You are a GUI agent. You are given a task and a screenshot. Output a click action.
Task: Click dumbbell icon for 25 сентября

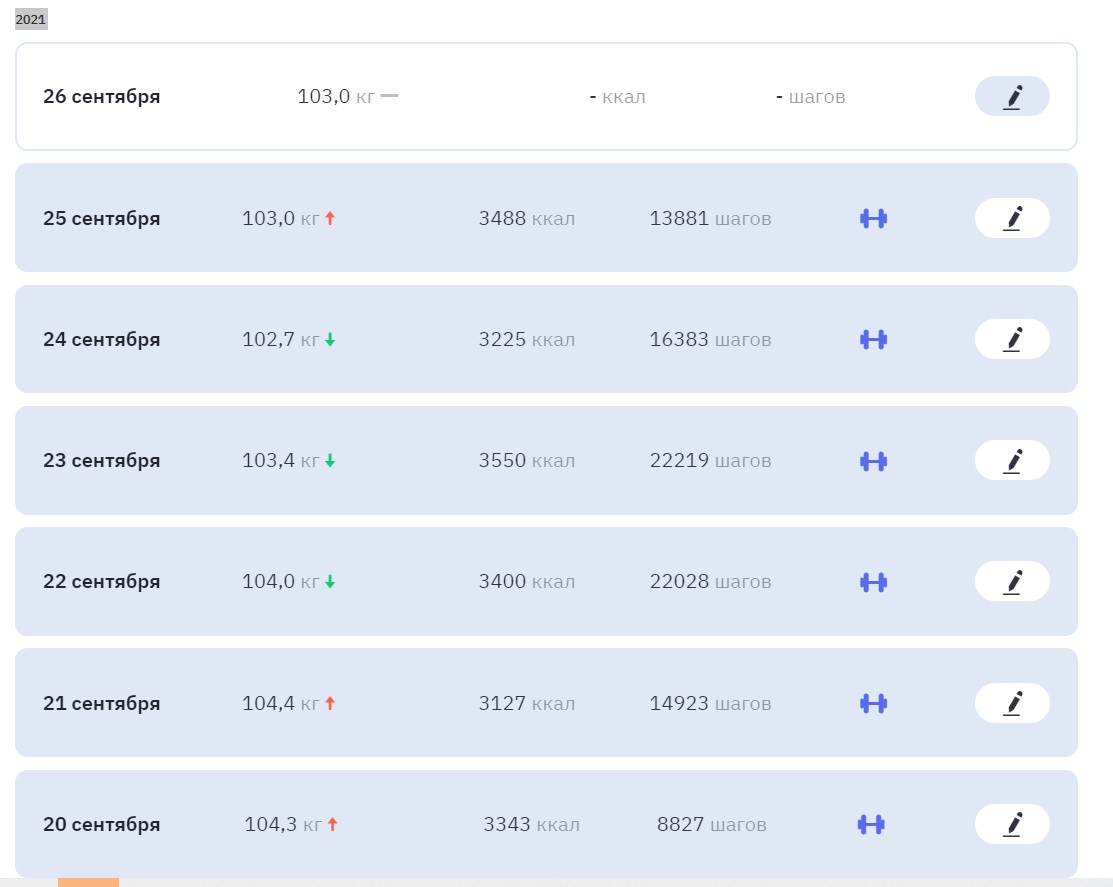tap(873, 219)
